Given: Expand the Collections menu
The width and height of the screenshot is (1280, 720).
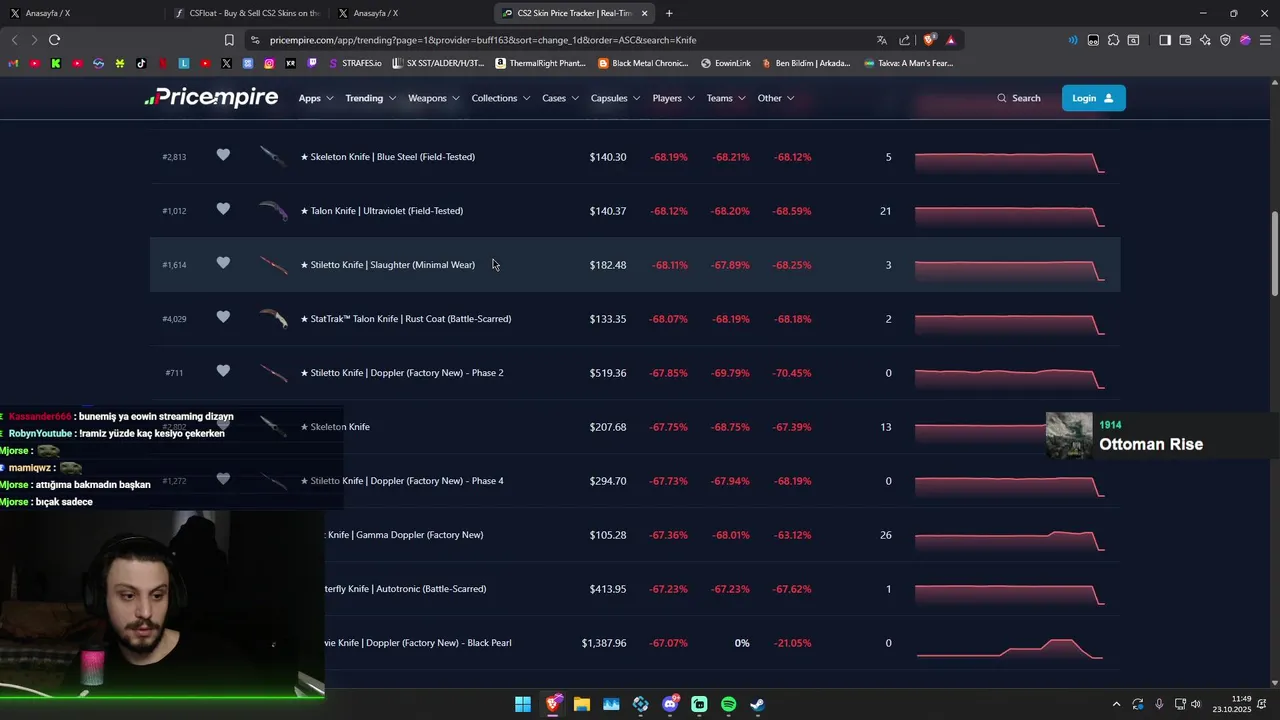Looking at the screenshot, I should pyautogui.click(x=500, y=98).
